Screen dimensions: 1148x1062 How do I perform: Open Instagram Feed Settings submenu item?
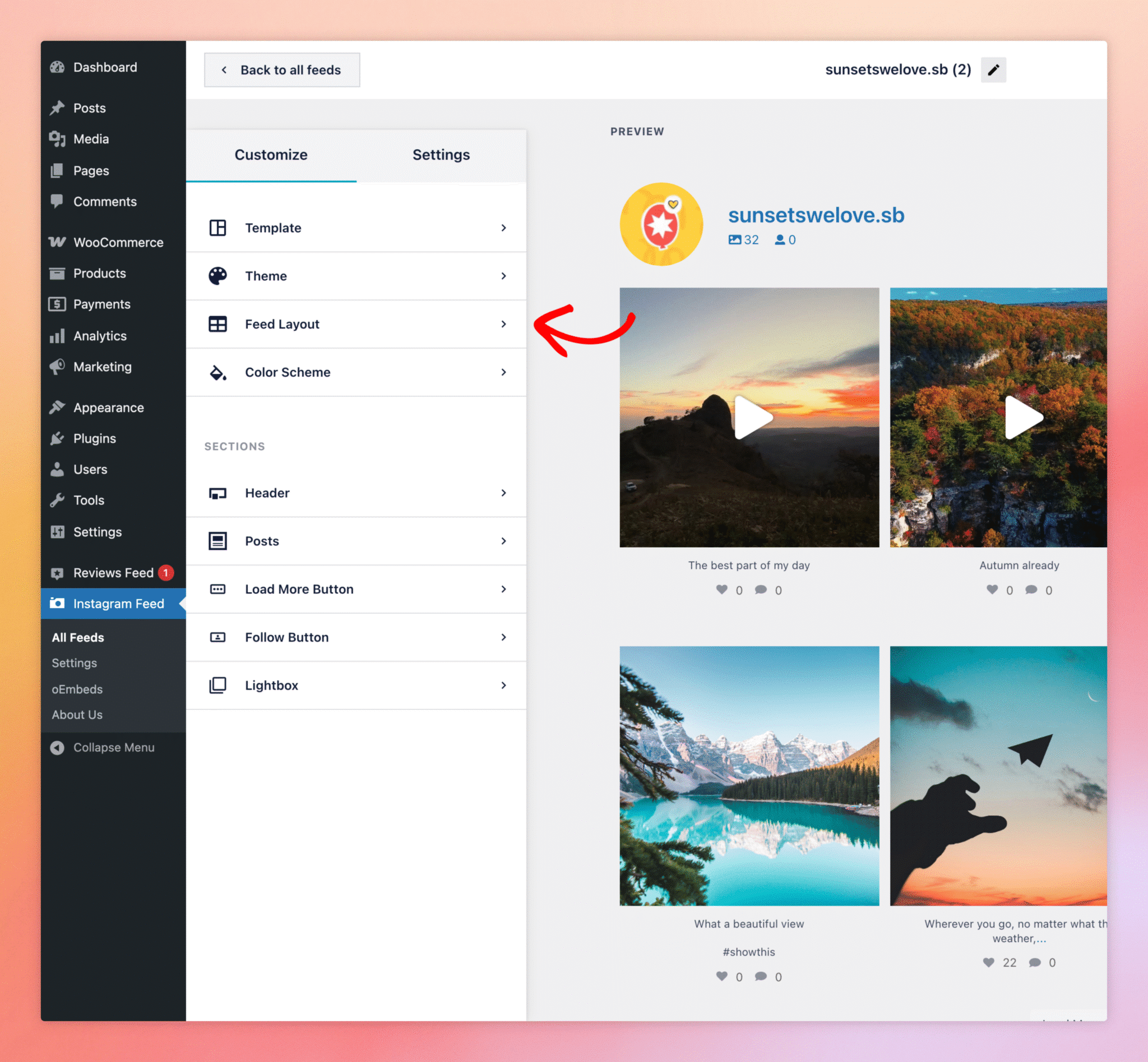(x=74, y=663)
